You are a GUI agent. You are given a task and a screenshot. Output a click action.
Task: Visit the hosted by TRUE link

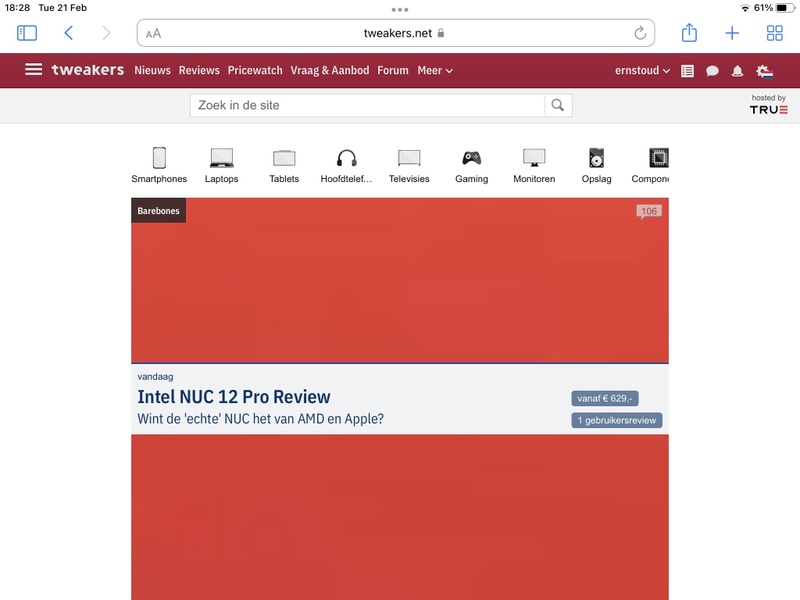coord(768,105)
